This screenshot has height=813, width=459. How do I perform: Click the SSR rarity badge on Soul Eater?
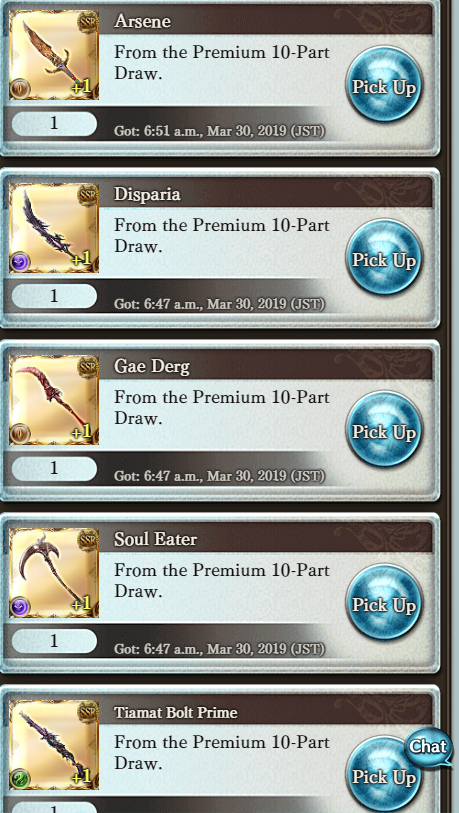tap(88, 541)
